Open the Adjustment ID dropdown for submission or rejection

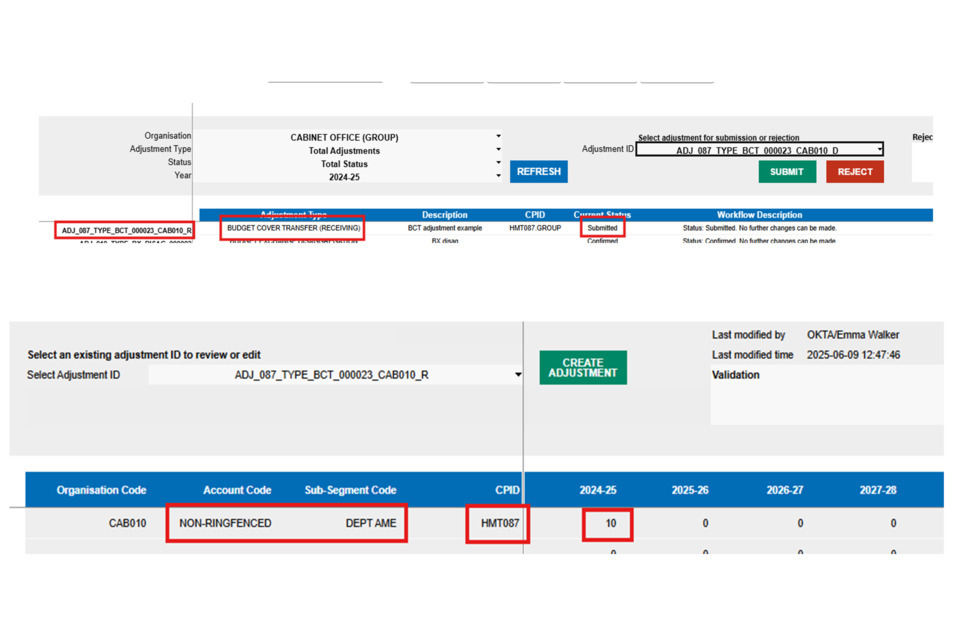tap(879, 150)
